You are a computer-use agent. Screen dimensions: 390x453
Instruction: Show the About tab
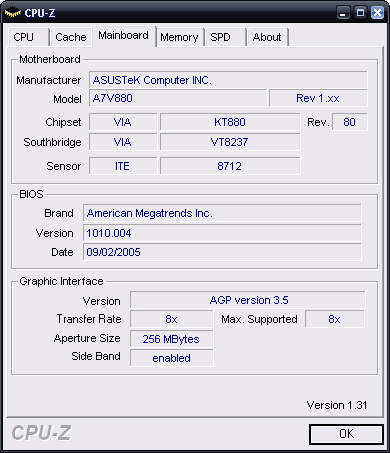coord(267,37)
